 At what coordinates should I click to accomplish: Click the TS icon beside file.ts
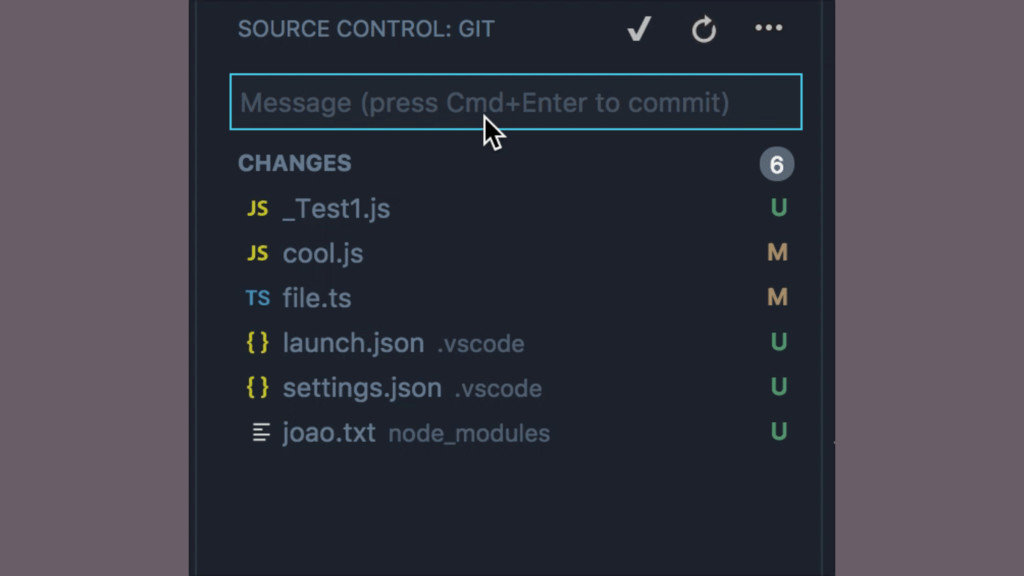click(x=257, y=298)
